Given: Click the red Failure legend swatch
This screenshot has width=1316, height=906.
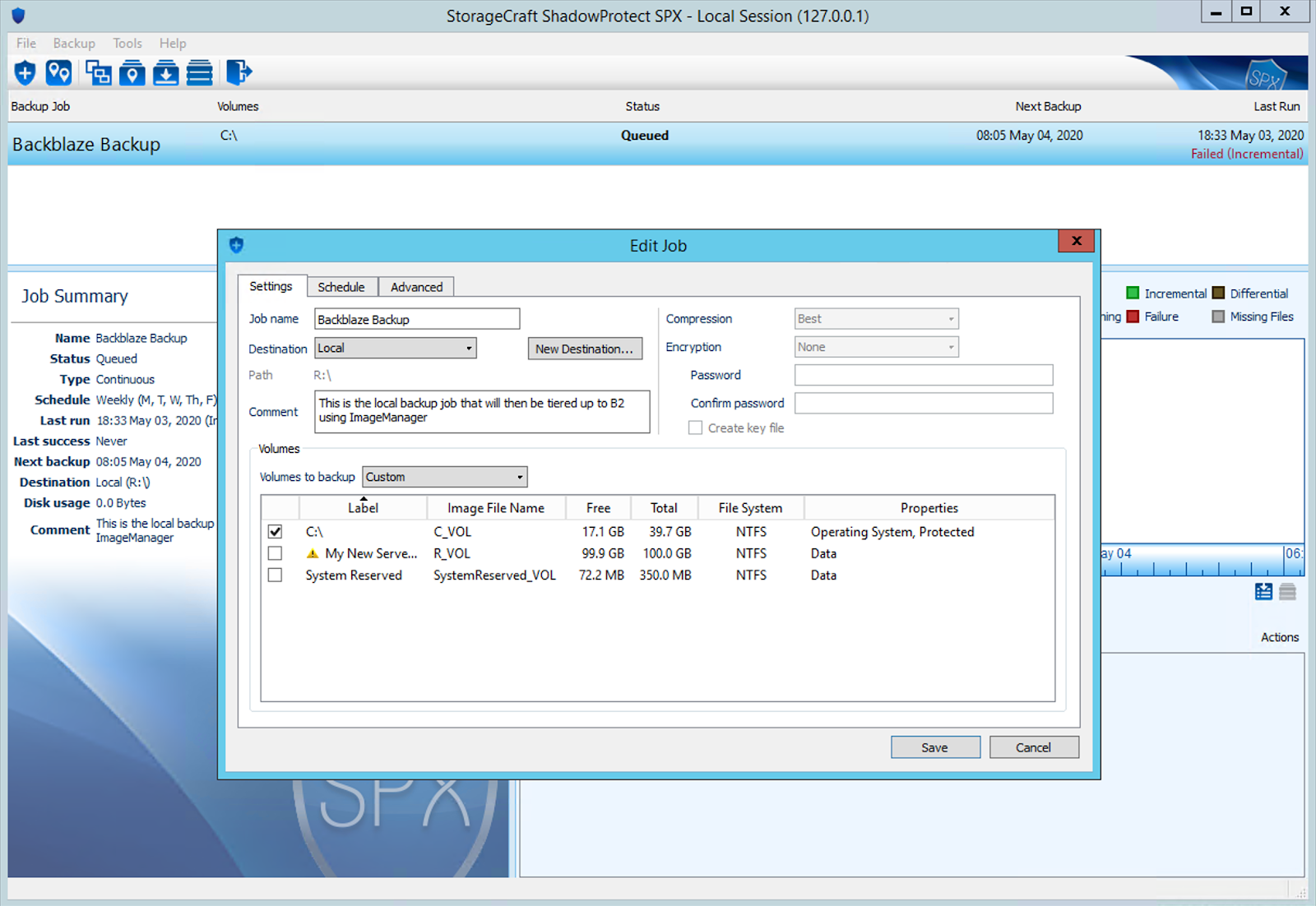Looking at the screenshot, I should point(1133,317).
